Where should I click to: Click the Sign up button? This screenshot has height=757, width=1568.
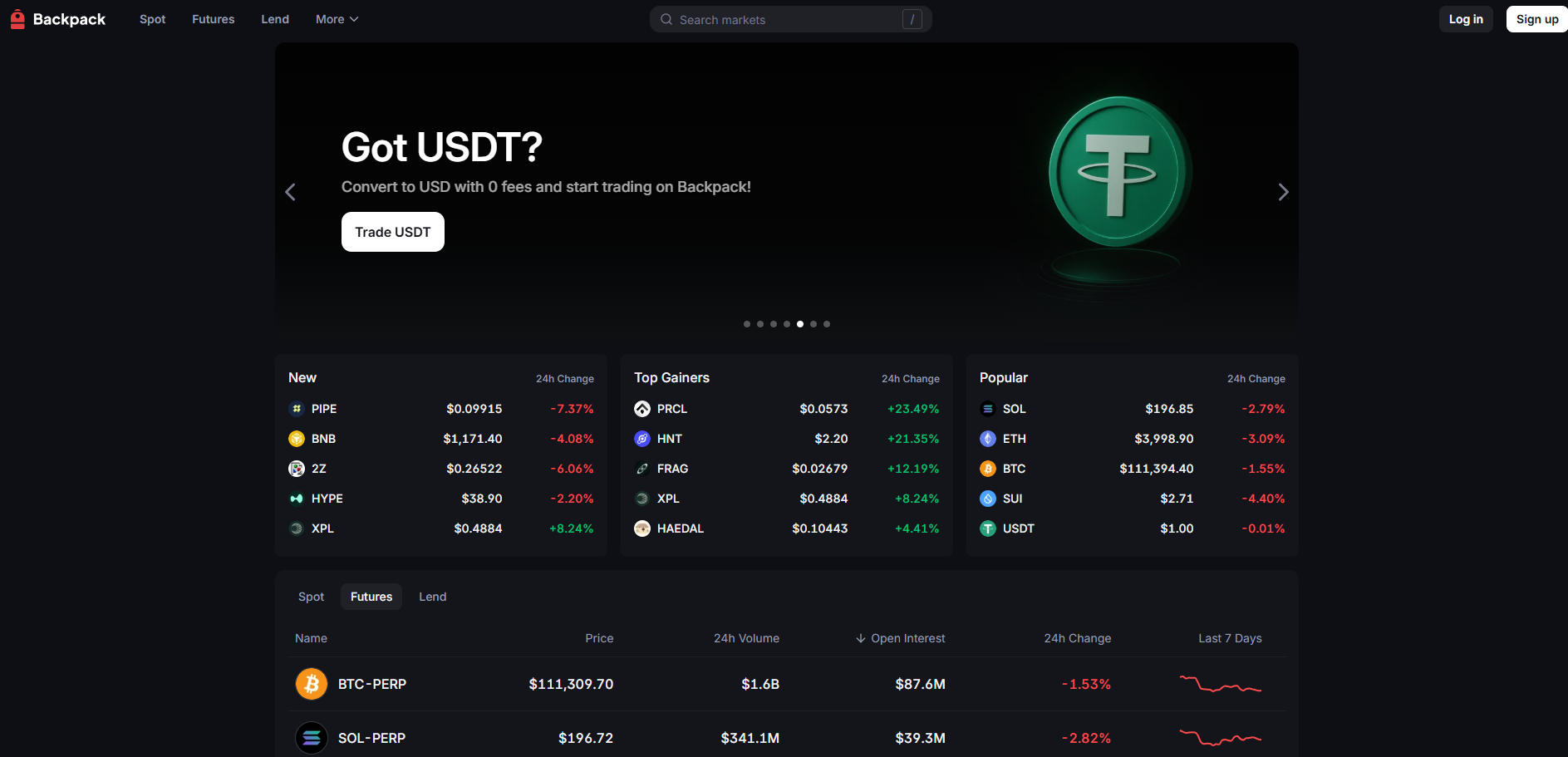tap(1536, 19)
